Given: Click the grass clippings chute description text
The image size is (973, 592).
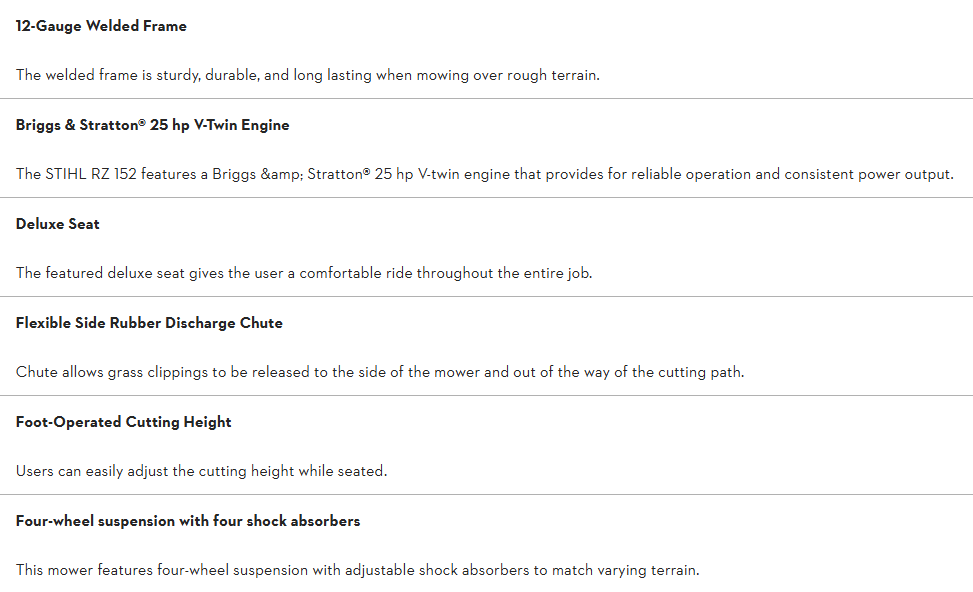Looking at the screenshot, I should 380,372.
